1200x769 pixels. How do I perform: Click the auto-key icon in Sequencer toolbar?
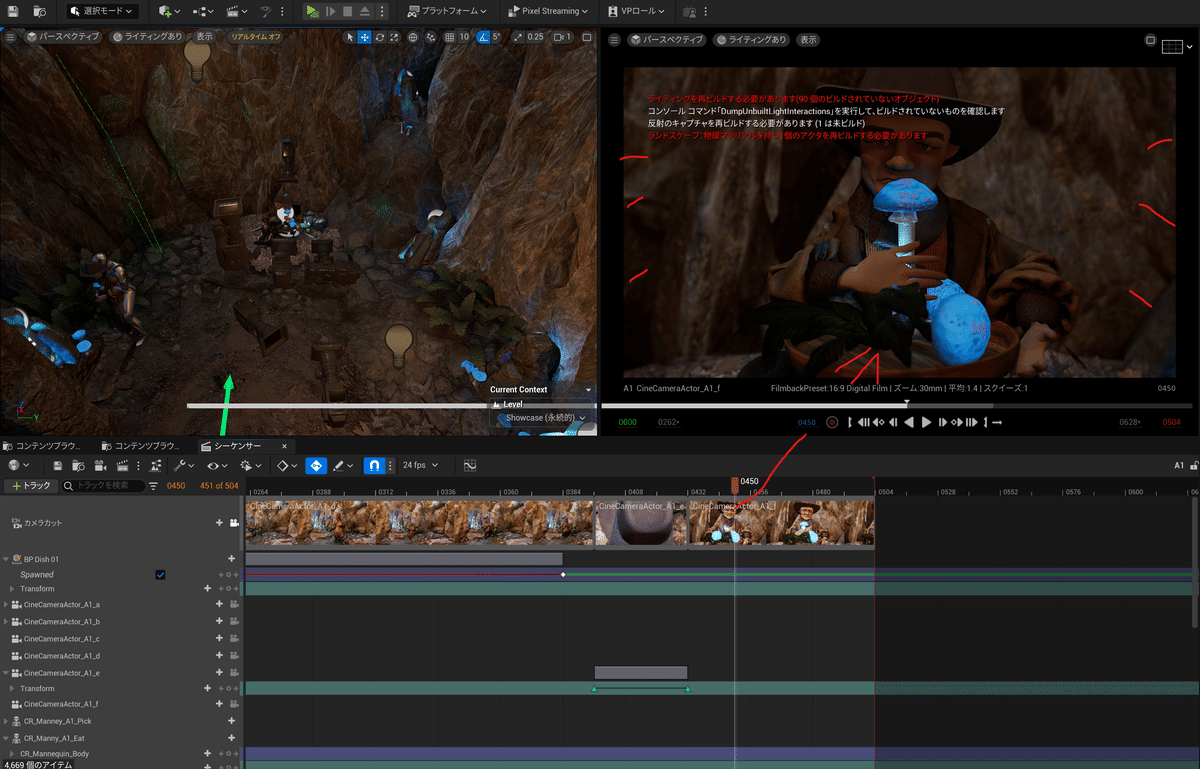pyautogui.click(x=315, y=465)
